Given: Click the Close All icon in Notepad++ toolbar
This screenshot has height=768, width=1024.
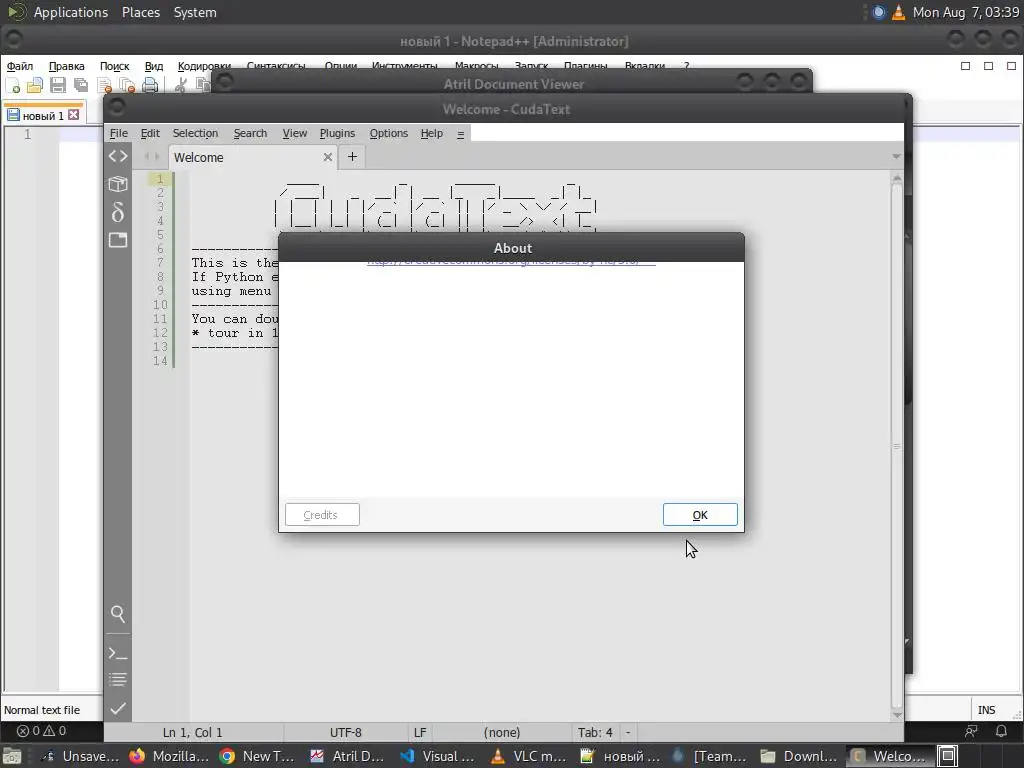Looking at the screenshot, I should (x=127, y=85).
